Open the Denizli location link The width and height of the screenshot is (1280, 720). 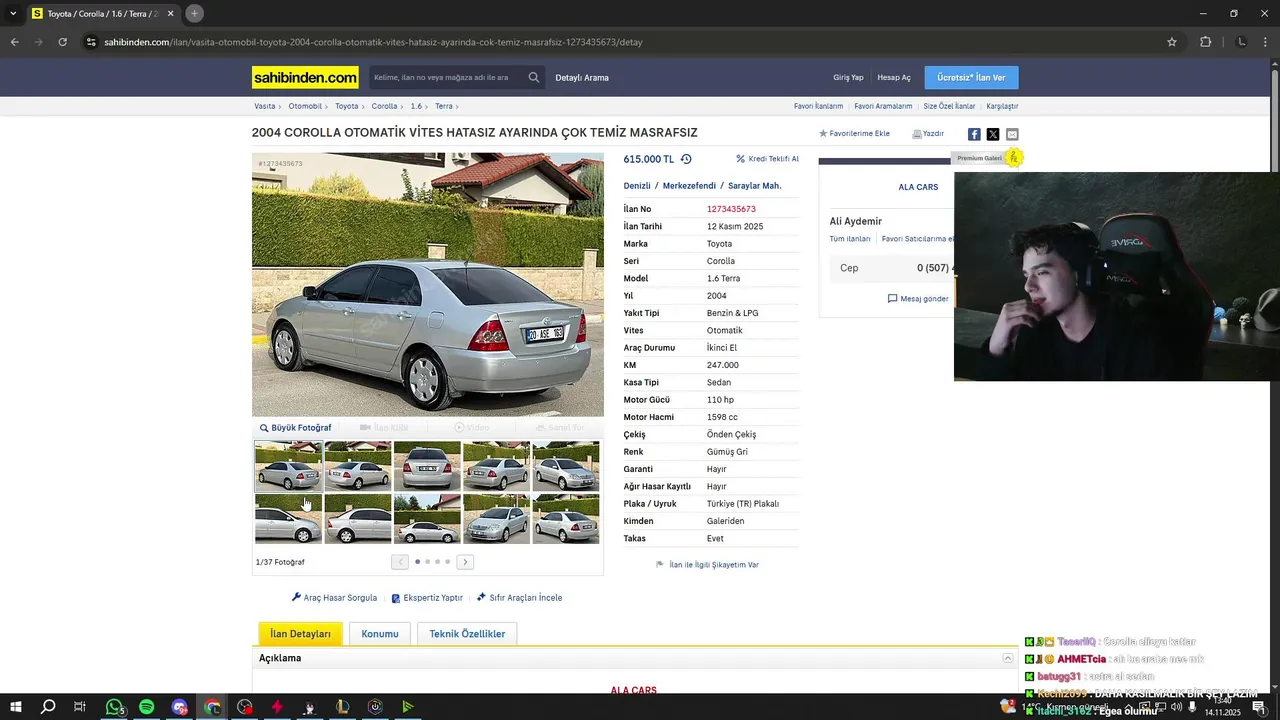pos(637,186)
